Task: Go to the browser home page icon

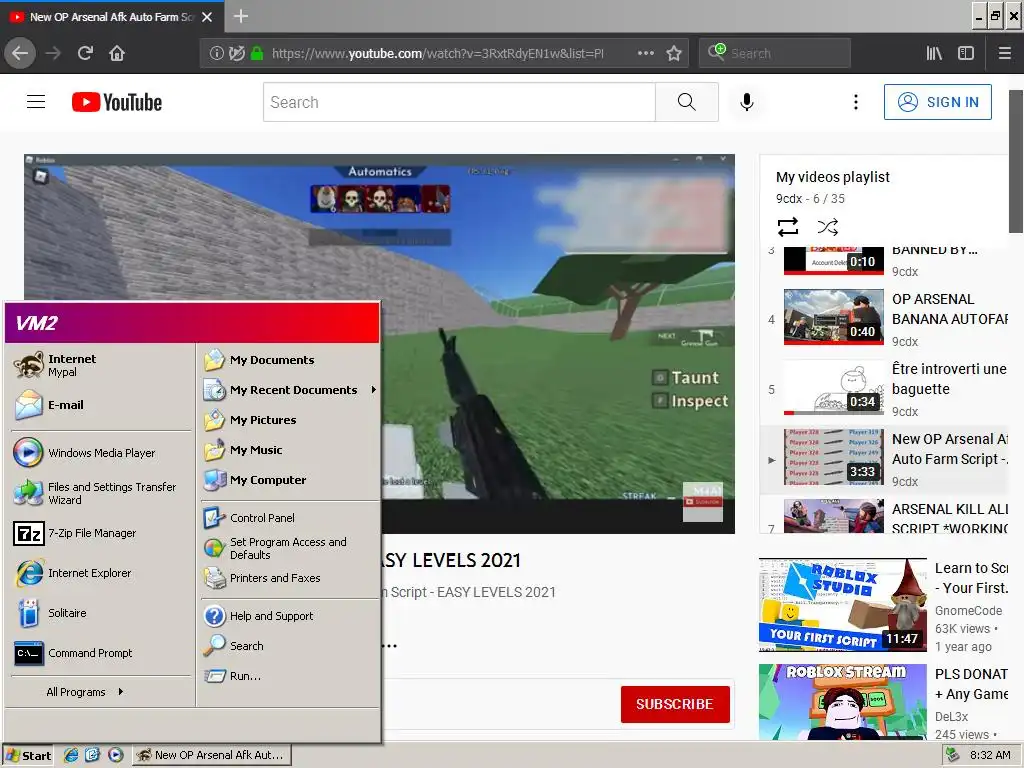Action: [x=117, y=53]
